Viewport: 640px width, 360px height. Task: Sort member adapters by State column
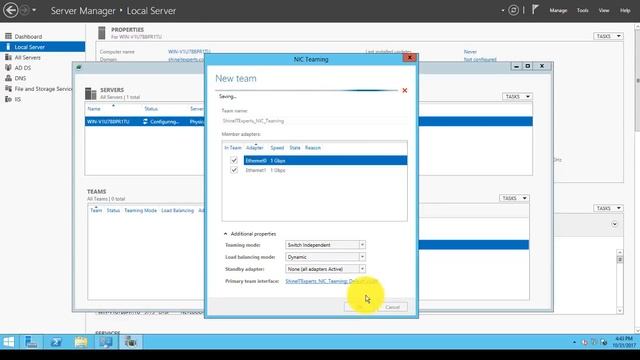(295, 148)
